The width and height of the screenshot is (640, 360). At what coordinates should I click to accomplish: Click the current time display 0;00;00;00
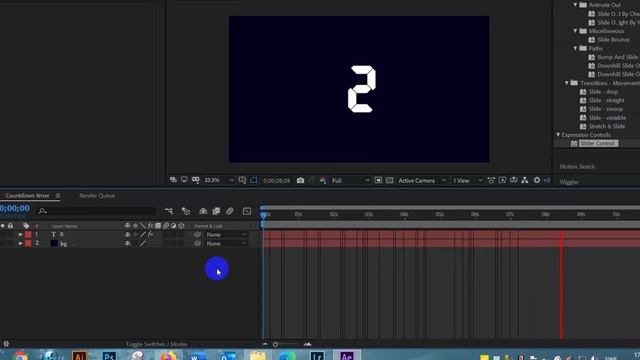click(x=15, y=209)
